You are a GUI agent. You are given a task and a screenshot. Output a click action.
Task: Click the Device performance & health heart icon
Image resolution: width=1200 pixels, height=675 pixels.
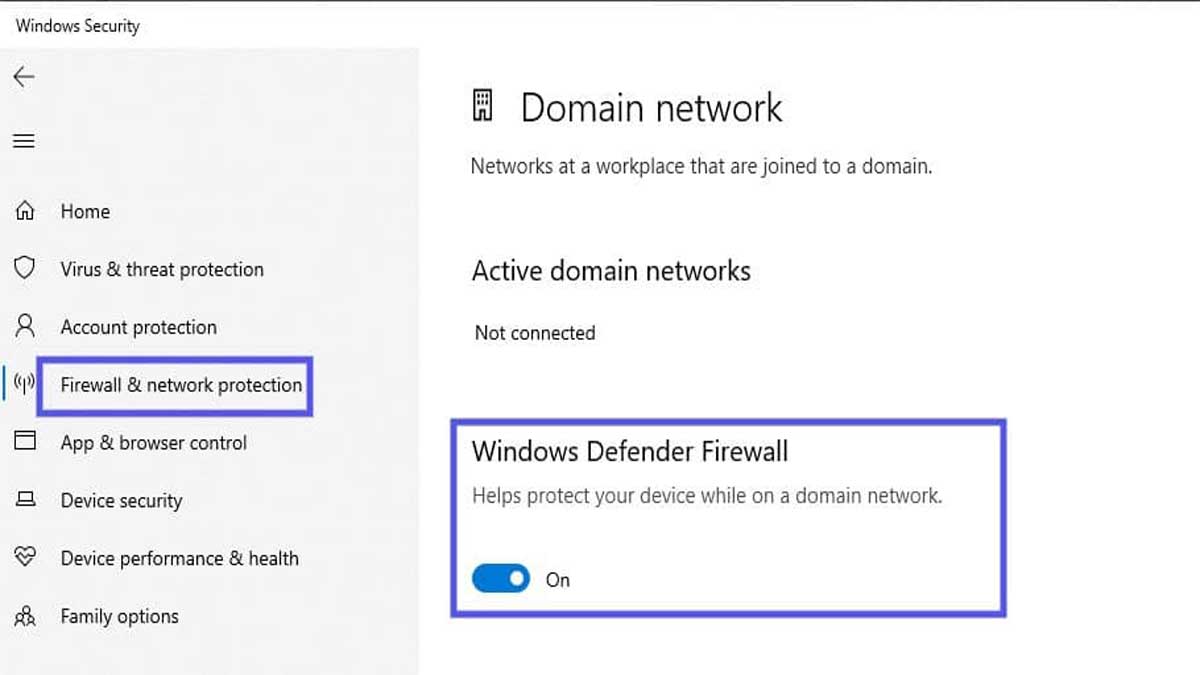click(x=22, y=559)
